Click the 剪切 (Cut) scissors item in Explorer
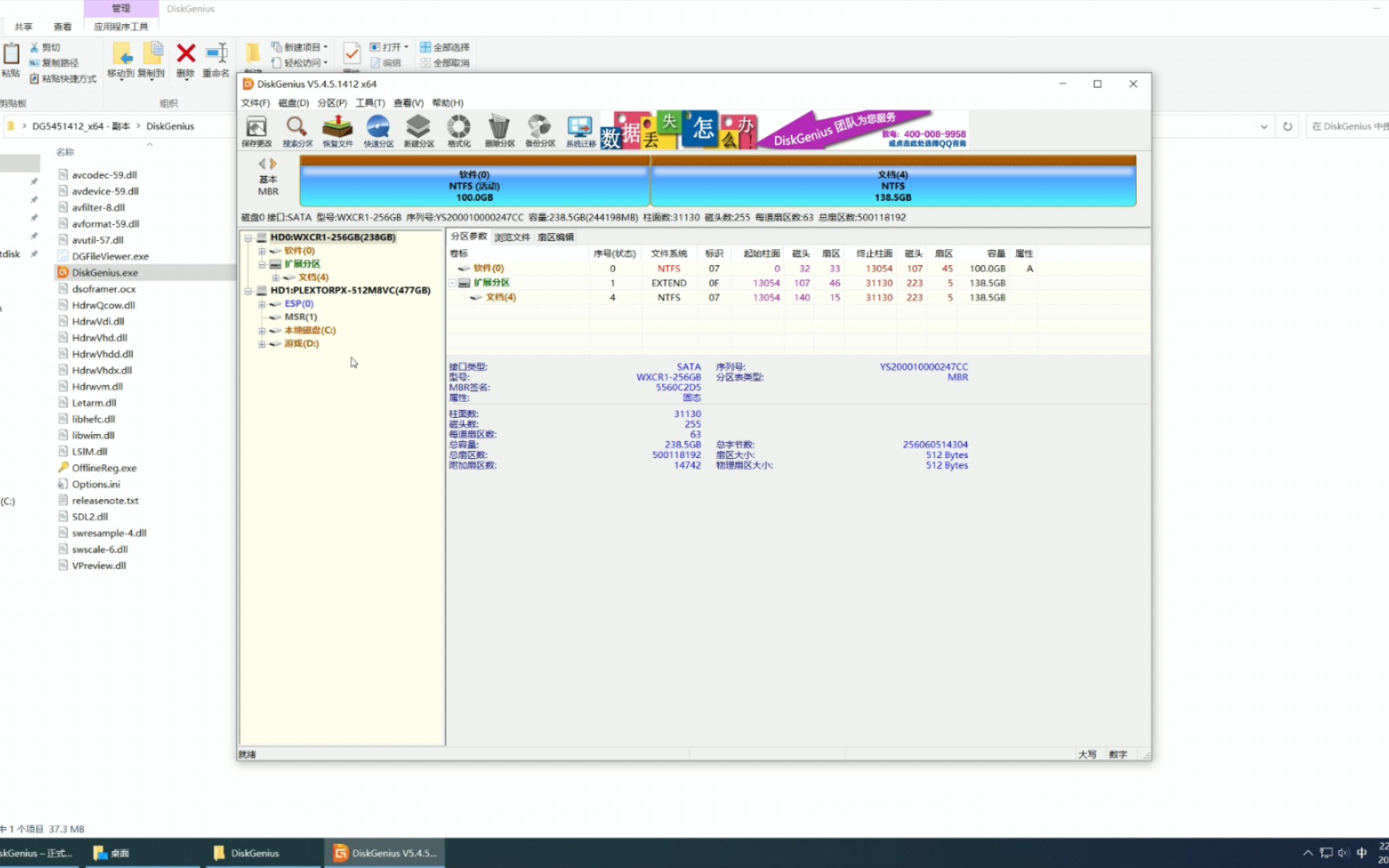The image size is (1389, 868). click(45, 47)
